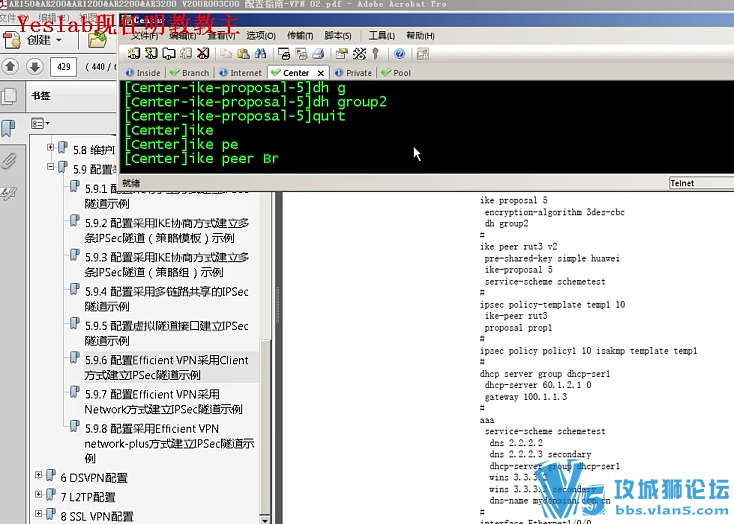
Task: Switch to the Internet session tab
Action: tap(241, 73)
